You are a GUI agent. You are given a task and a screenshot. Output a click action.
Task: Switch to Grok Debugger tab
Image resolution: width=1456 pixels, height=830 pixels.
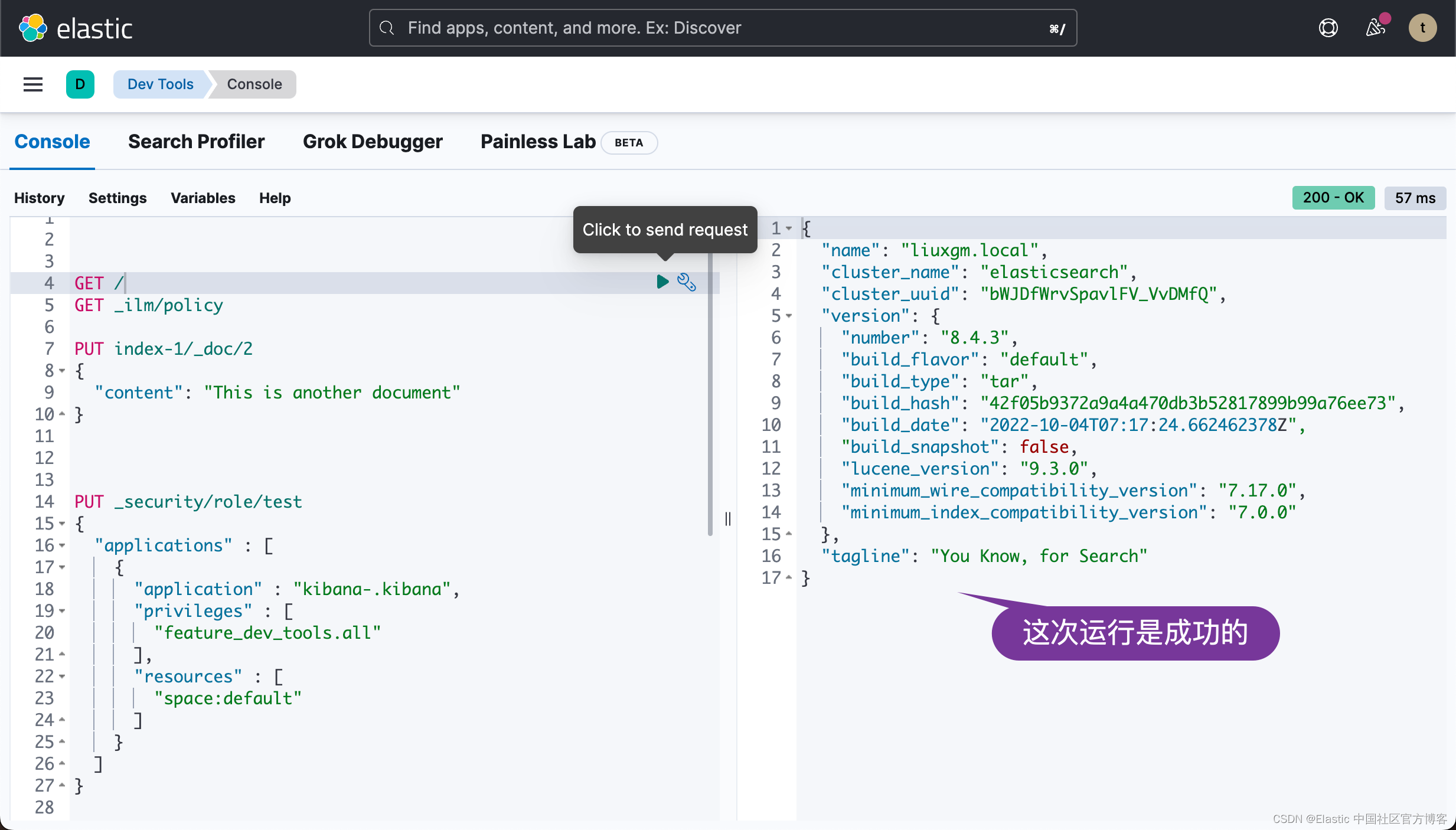pos(373,142)
